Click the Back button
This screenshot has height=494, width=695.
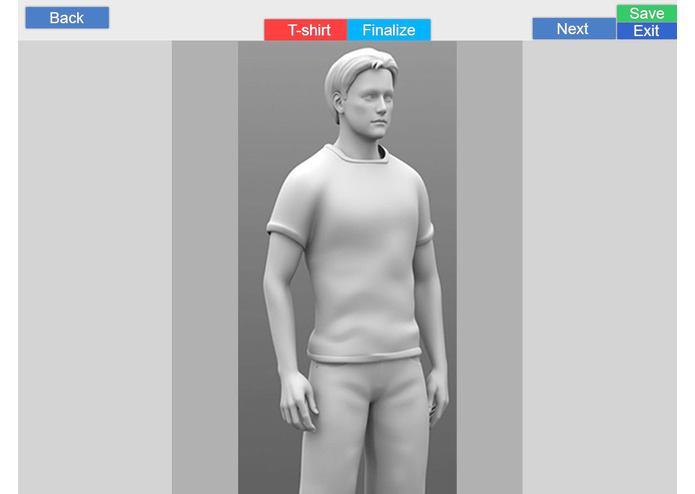[67, 18]
